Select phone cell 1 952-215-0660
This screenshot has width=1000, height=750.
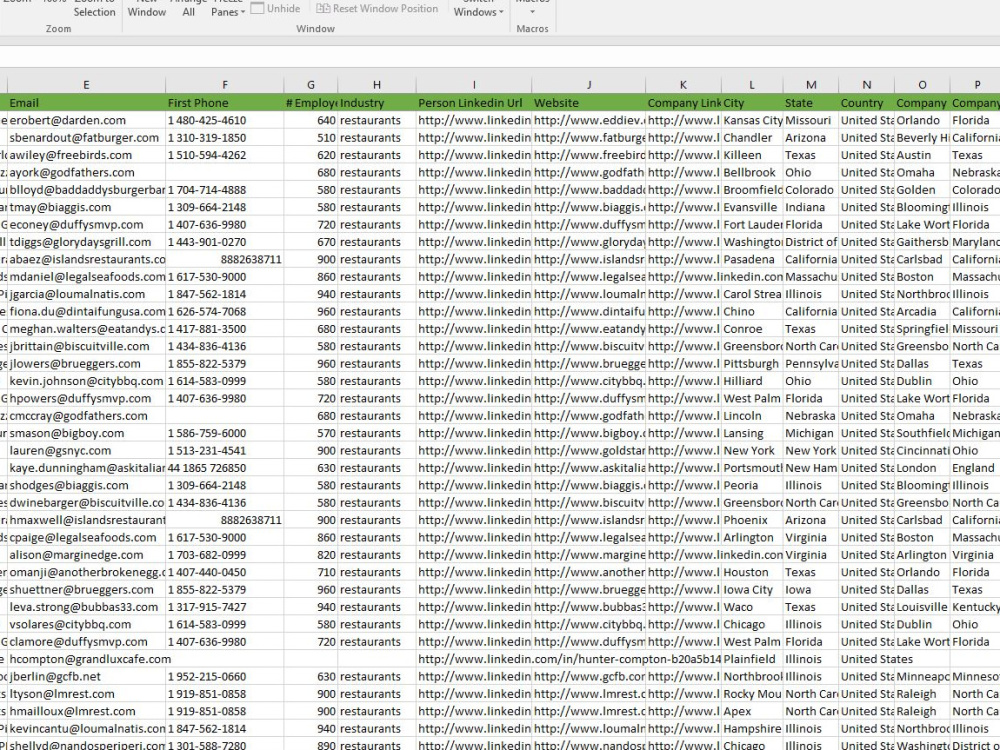[x=224, y=677]
